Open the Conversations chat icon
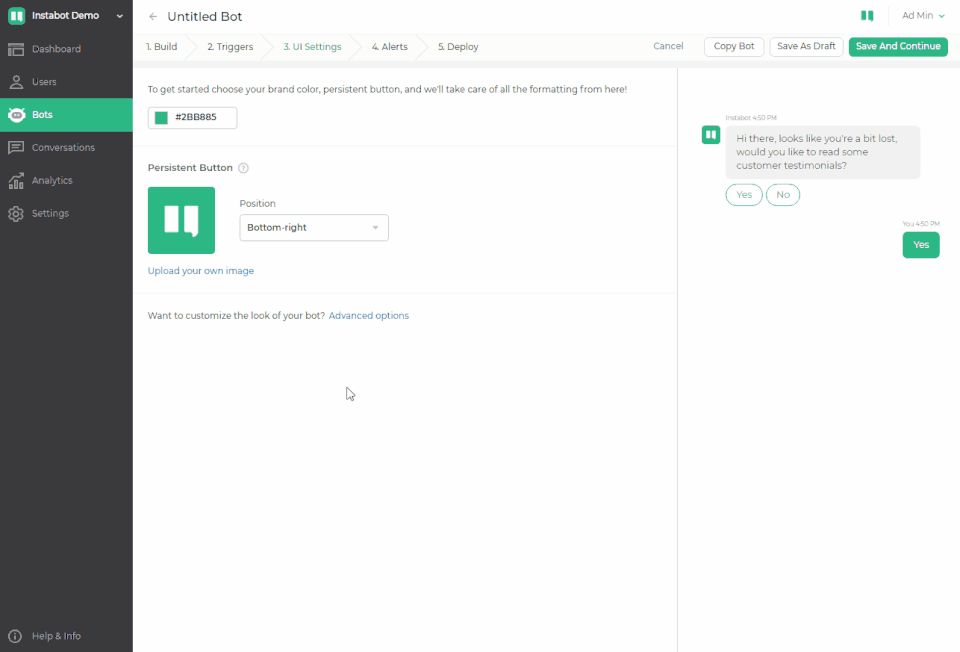Screen dimensions: 960x652 point(16,148)
